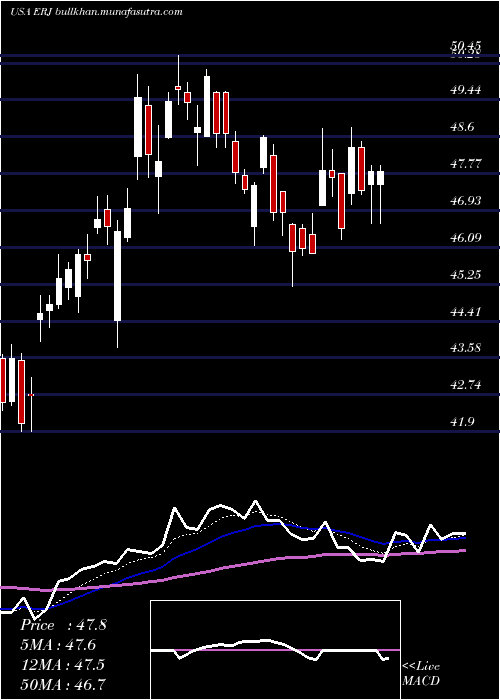Click the 46.93 price axis label

(x=466, y=201)
